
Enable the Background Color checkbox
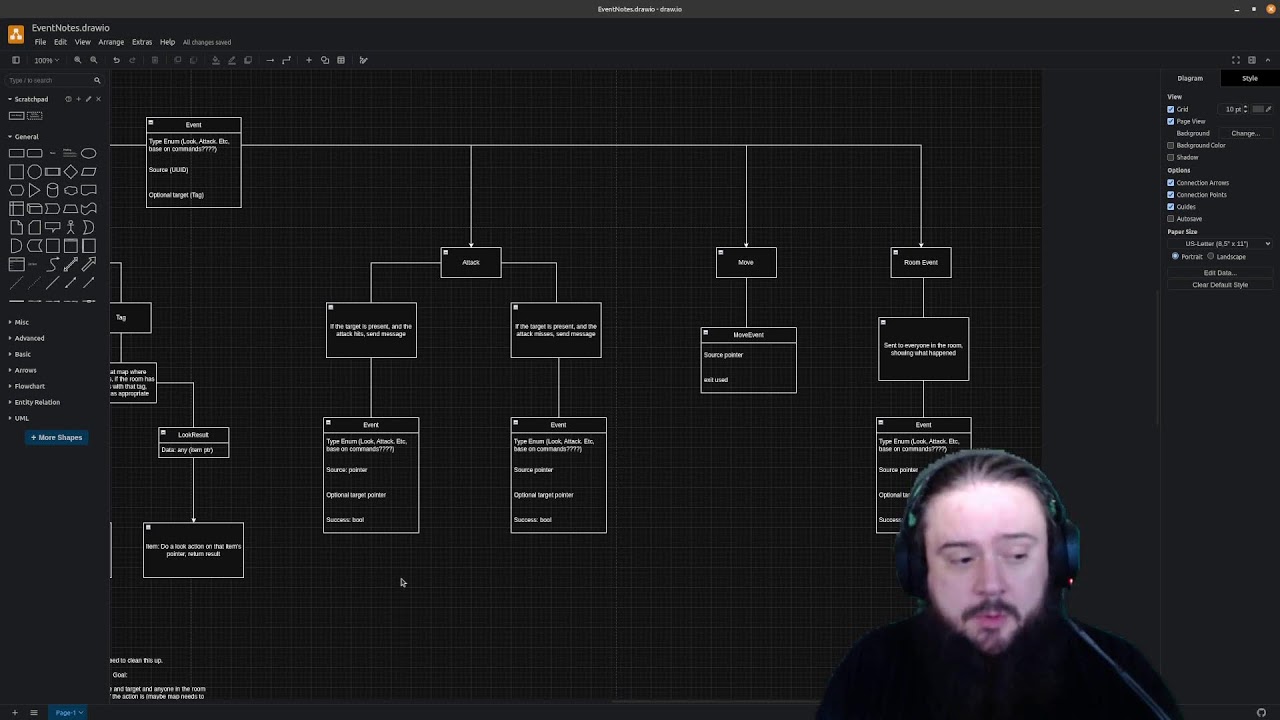[1171, 145]
